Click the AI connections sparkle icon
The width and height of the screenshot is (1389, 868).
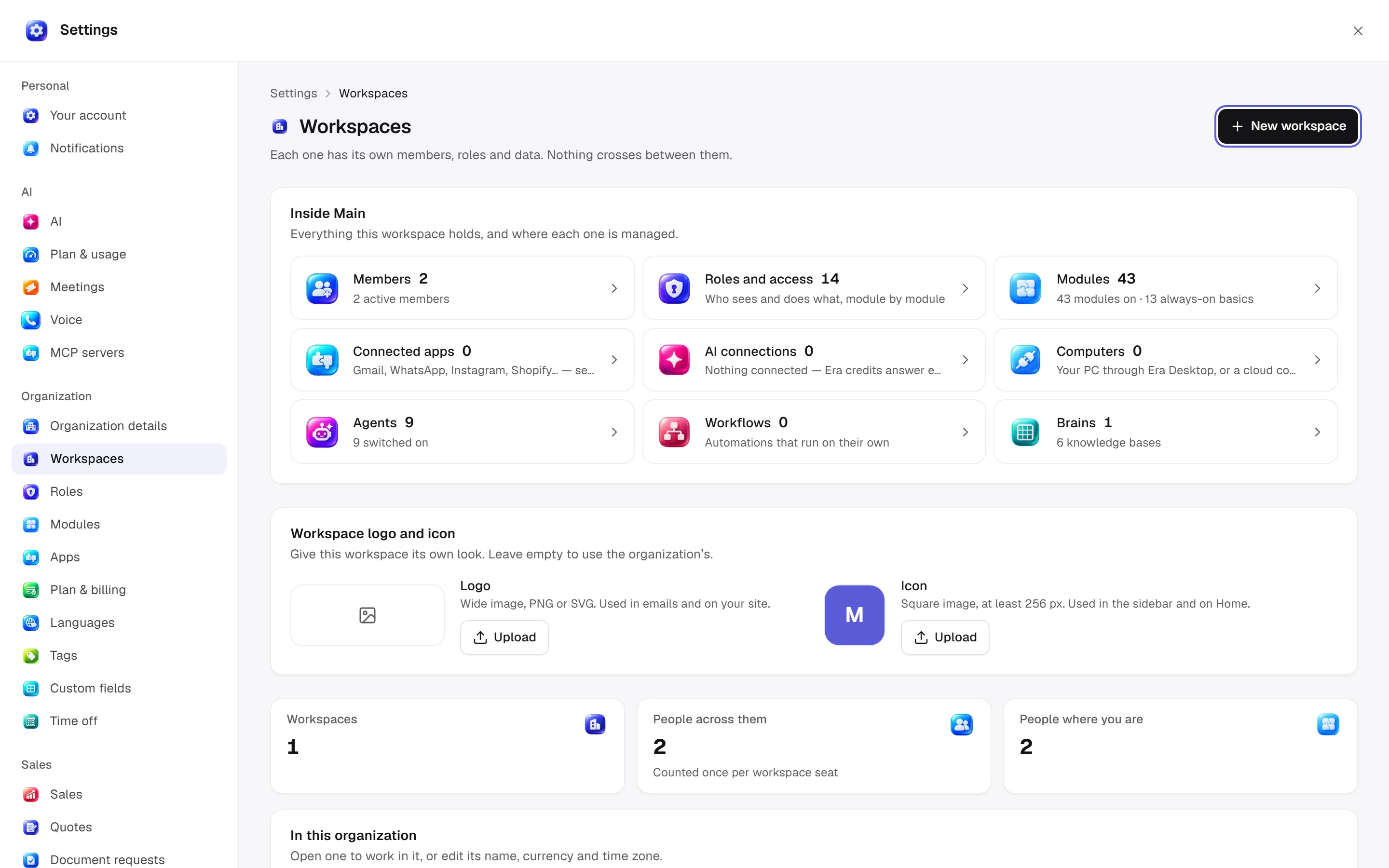coord(674,360)
